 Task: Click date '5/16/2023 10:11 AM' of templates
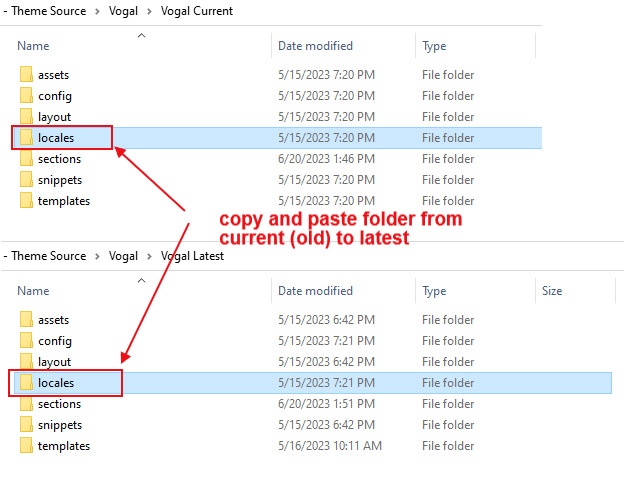pyautogui.click(x=330, y=446)
